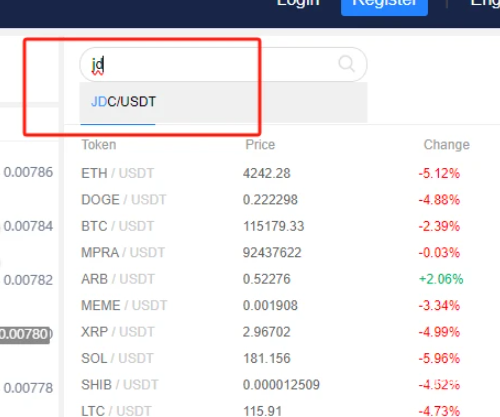Select the BTC / USDT pair row

coord(282,226)
